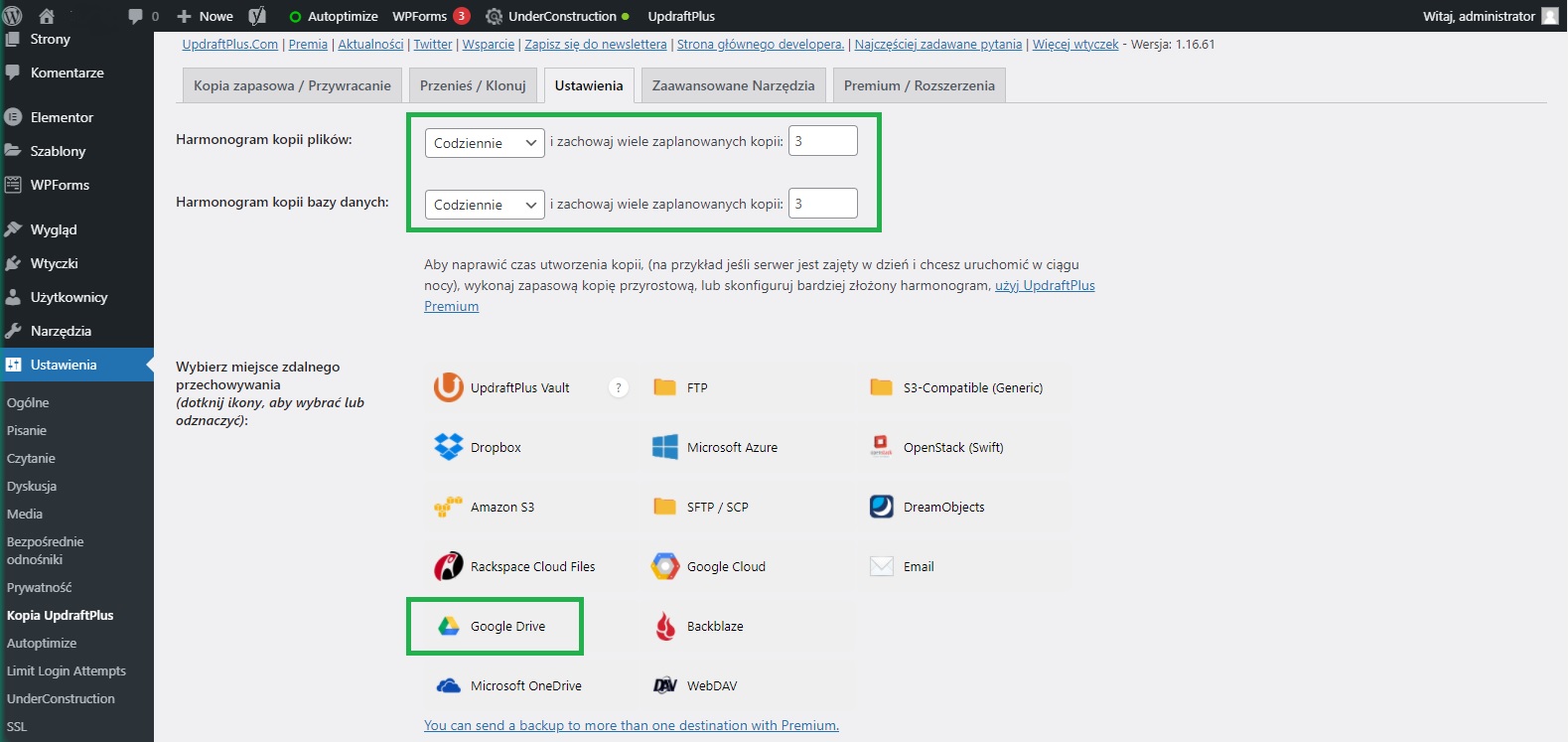
Task: Open SSL settings submenu item
Action: point(17,726)
